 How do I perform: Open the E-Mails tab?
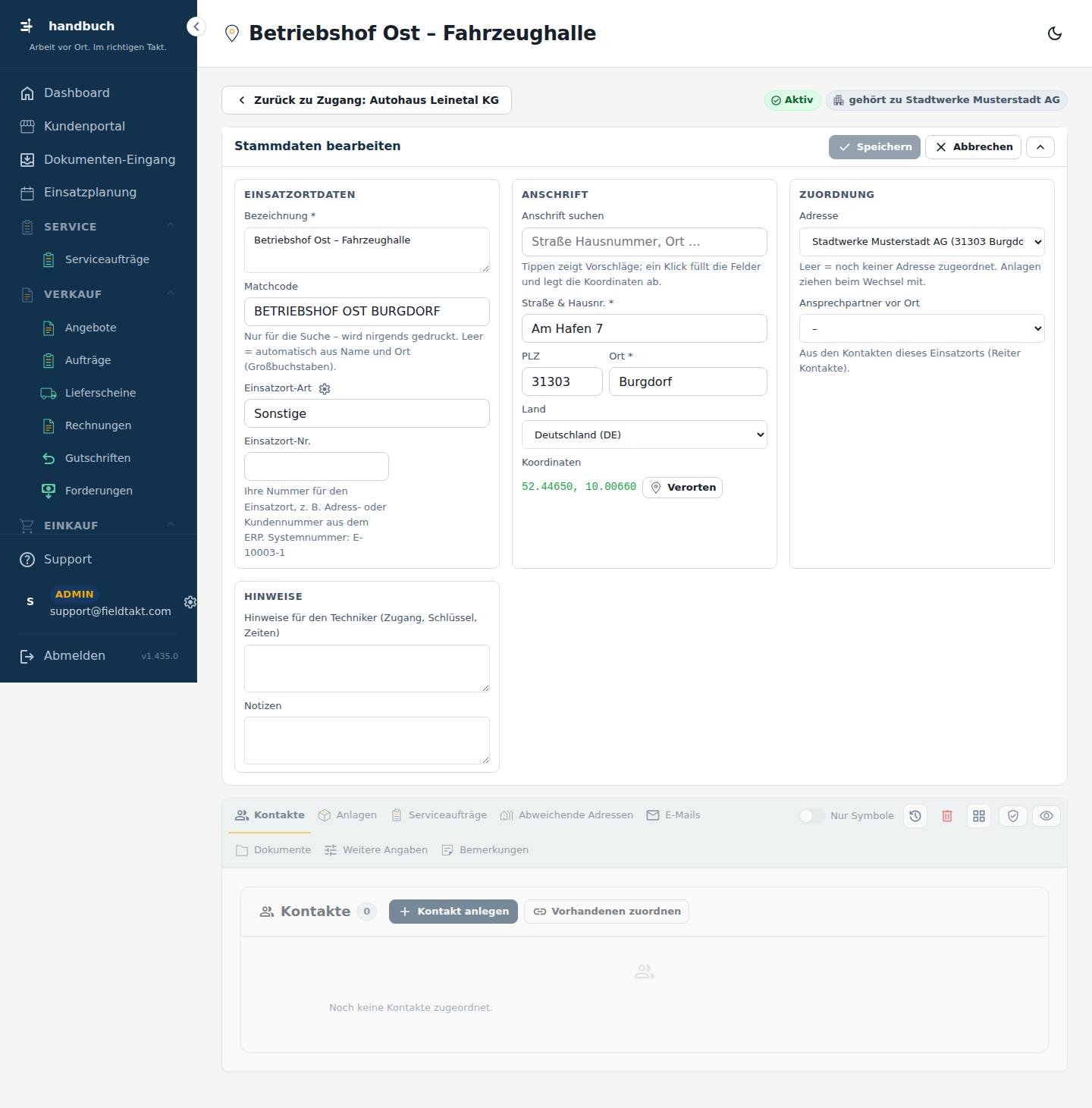[673, 815]
